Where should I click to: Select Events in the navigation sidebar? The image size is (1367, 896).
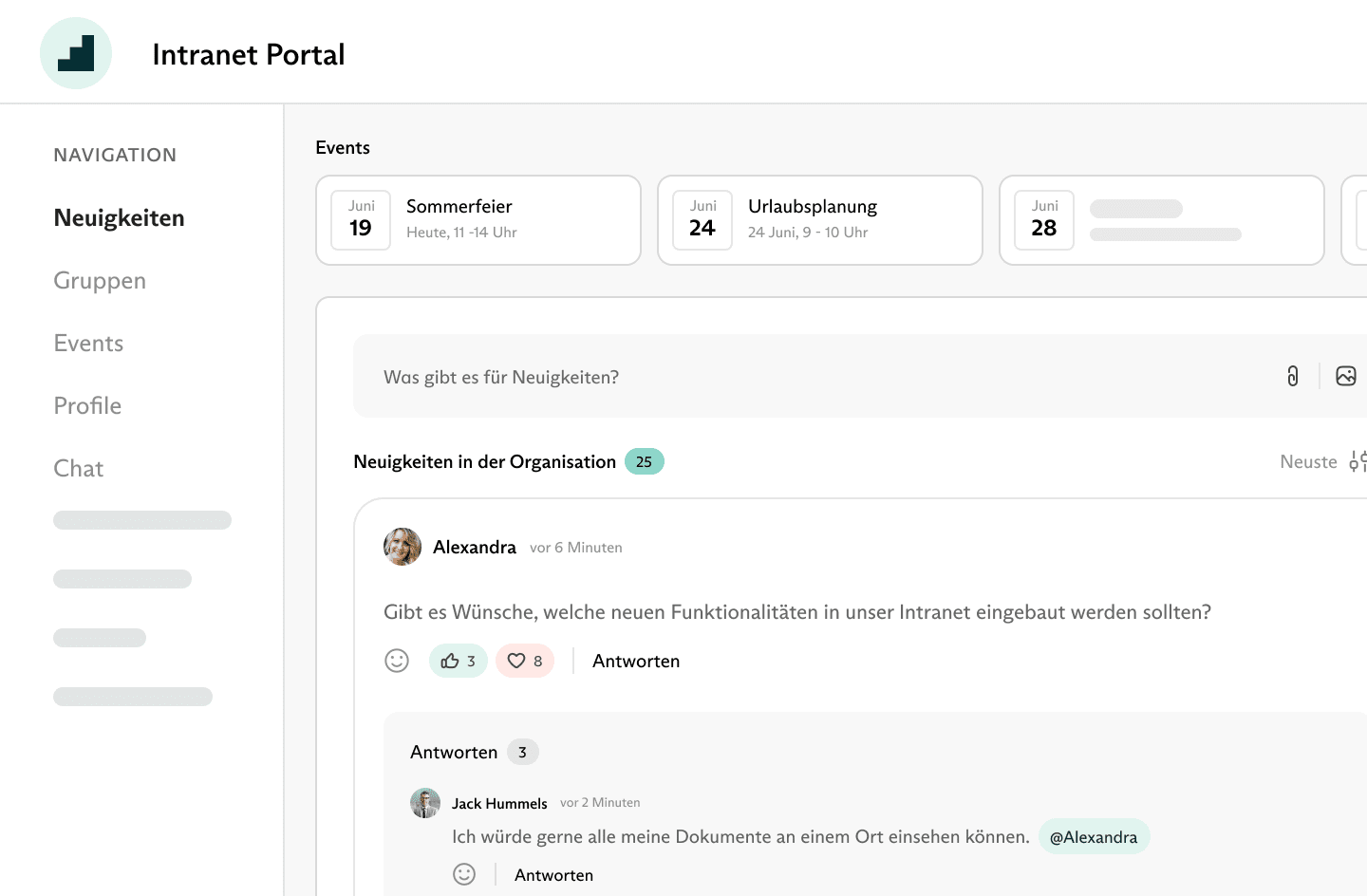pos(88,343)
